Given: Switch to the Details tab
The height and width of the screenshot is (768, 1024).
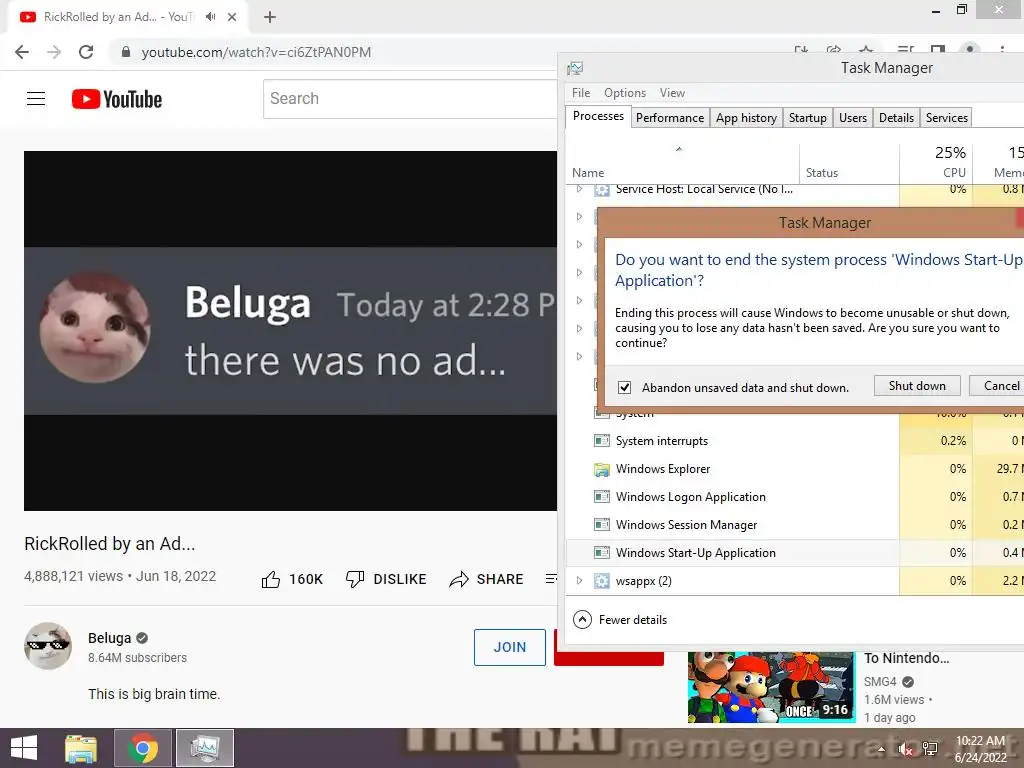Looking at the screenshot, I should (896, 118).
